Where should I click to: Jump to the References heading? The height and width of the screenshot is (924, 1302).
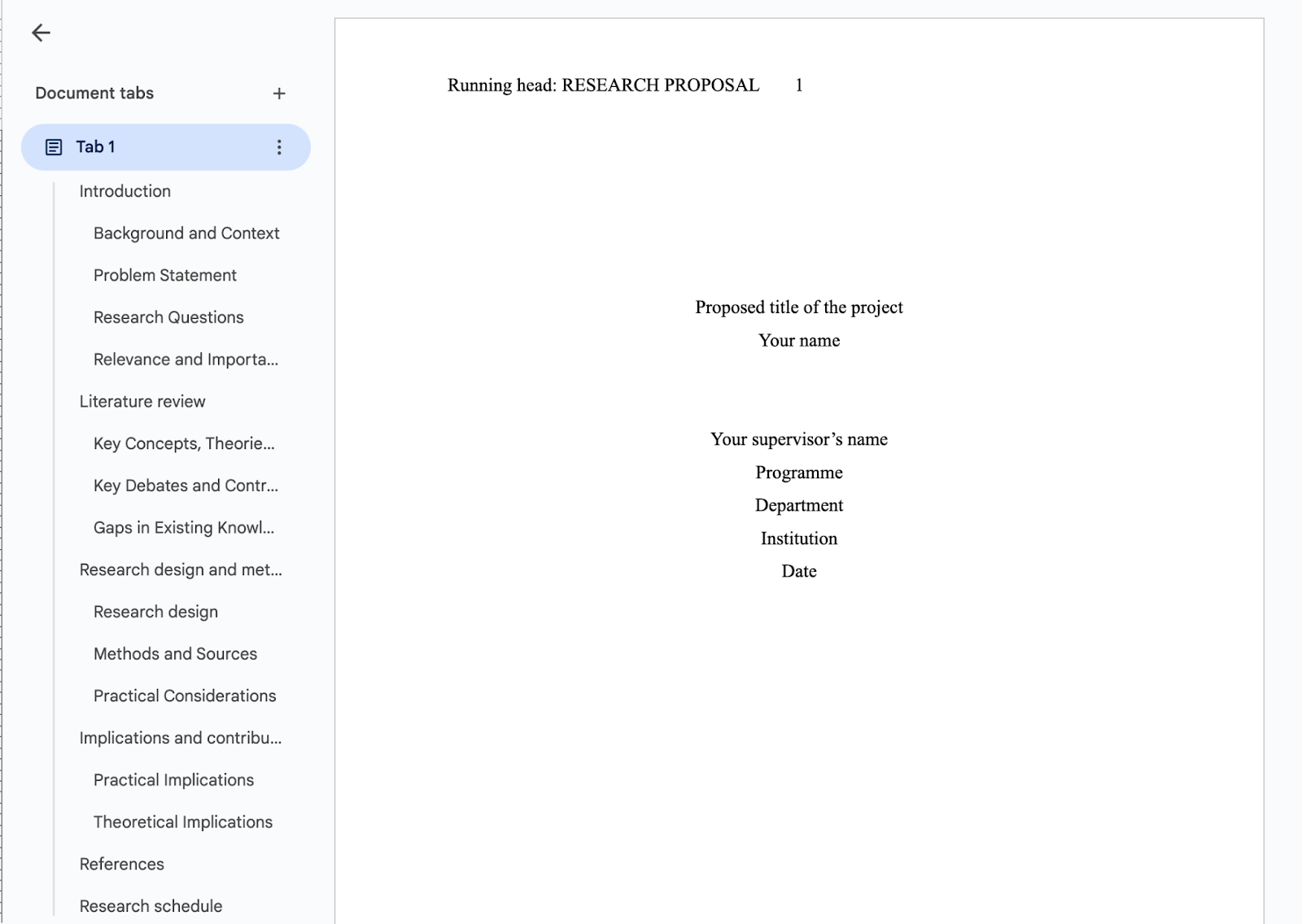click(x=122, y=864)
